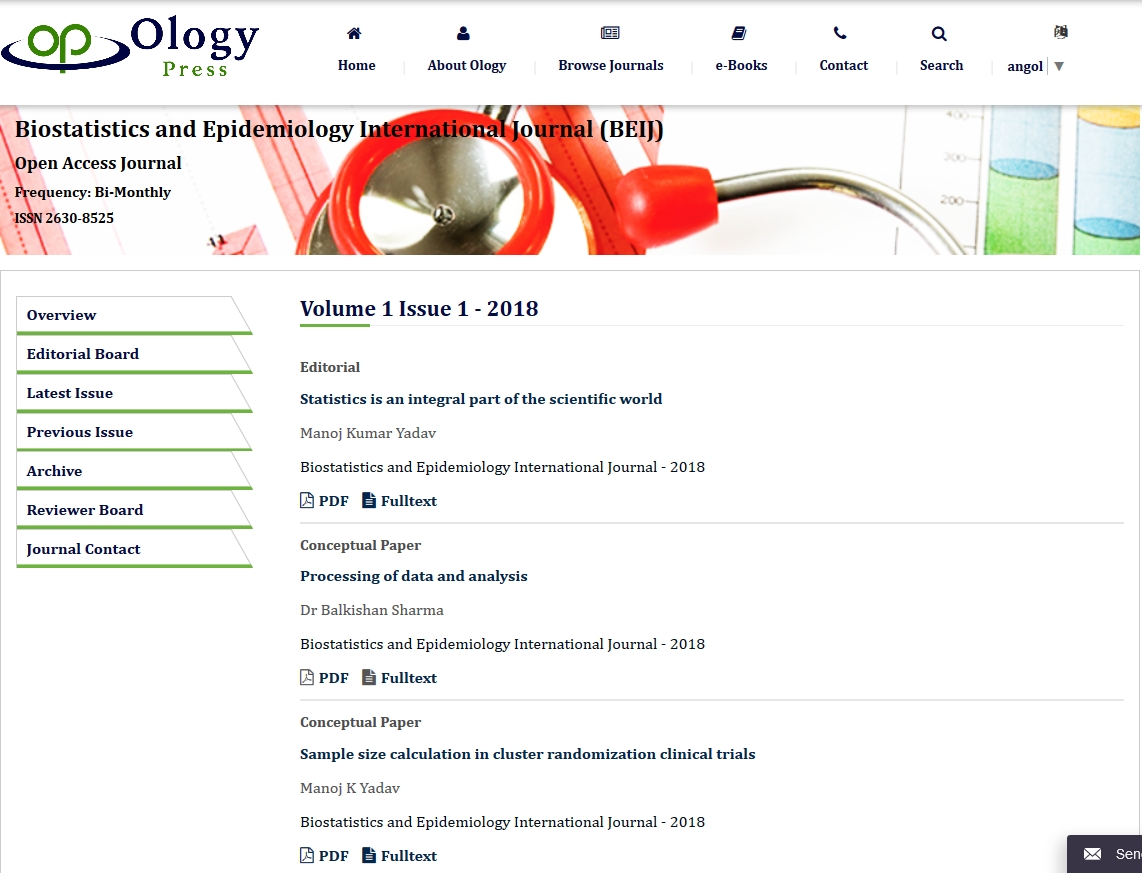Open article 'Statistics is an integral part'
Screen dimensions: 1142x873
[x=481, y=399]
